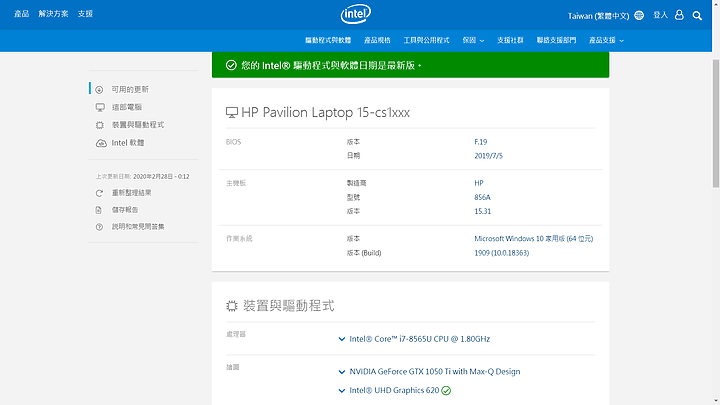Open the search magnifier icon
This screenshot has width=720, height=405.
tap(697, 16)
